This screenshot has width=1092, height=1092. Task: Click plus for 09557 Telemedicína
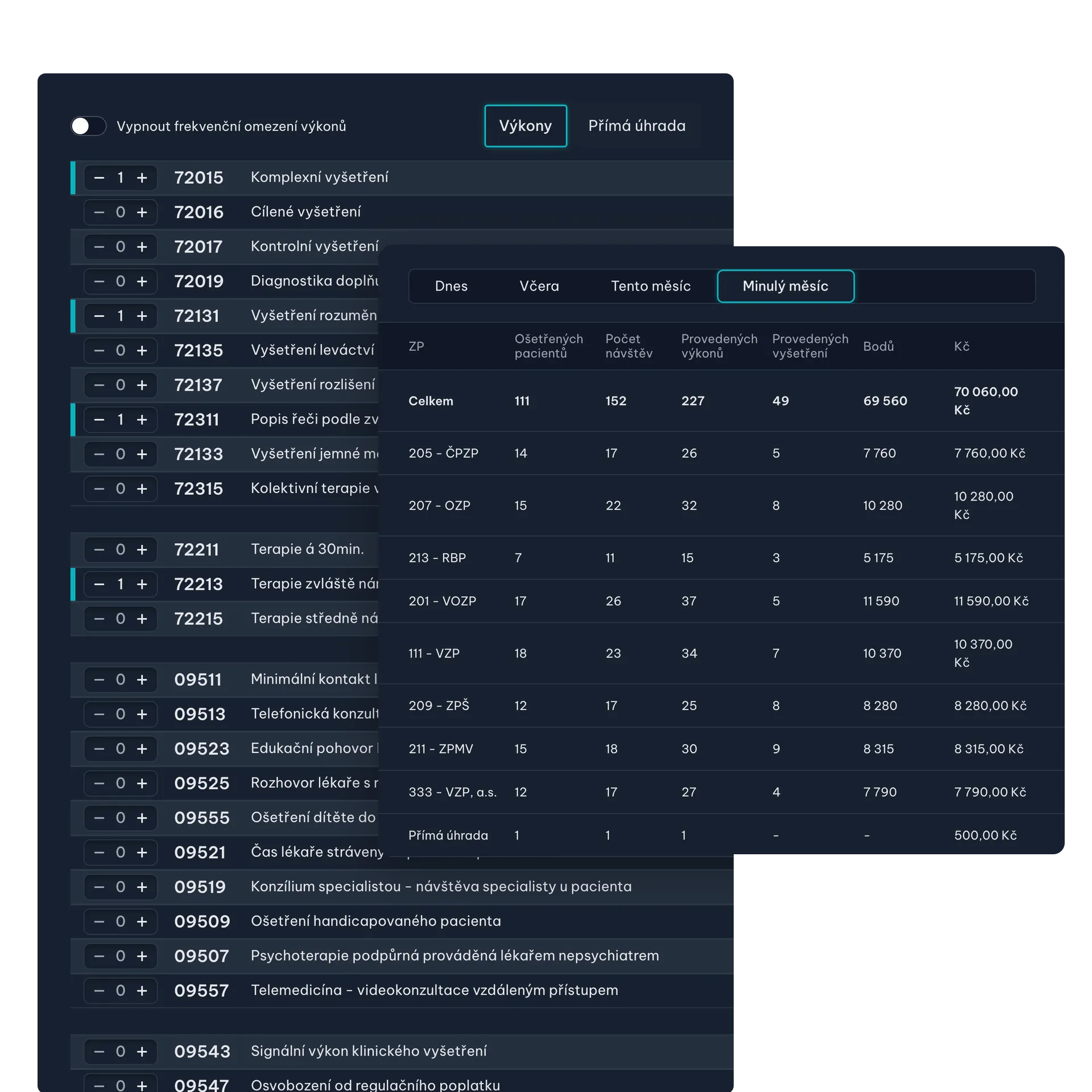[142, 991]
